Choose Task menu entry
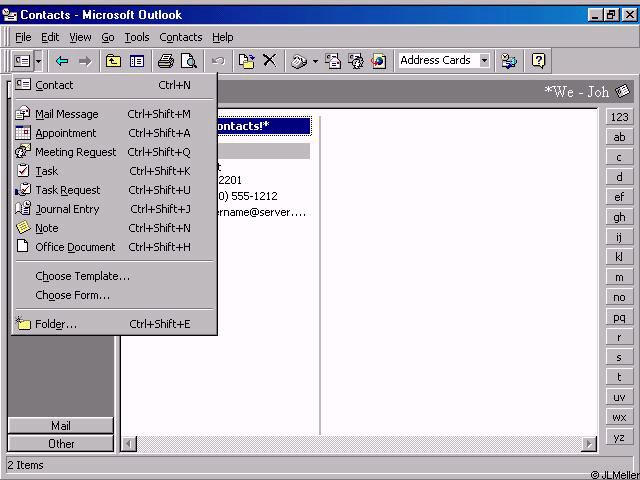This screenshot has height=480, width=640. [x=114, y=171]
